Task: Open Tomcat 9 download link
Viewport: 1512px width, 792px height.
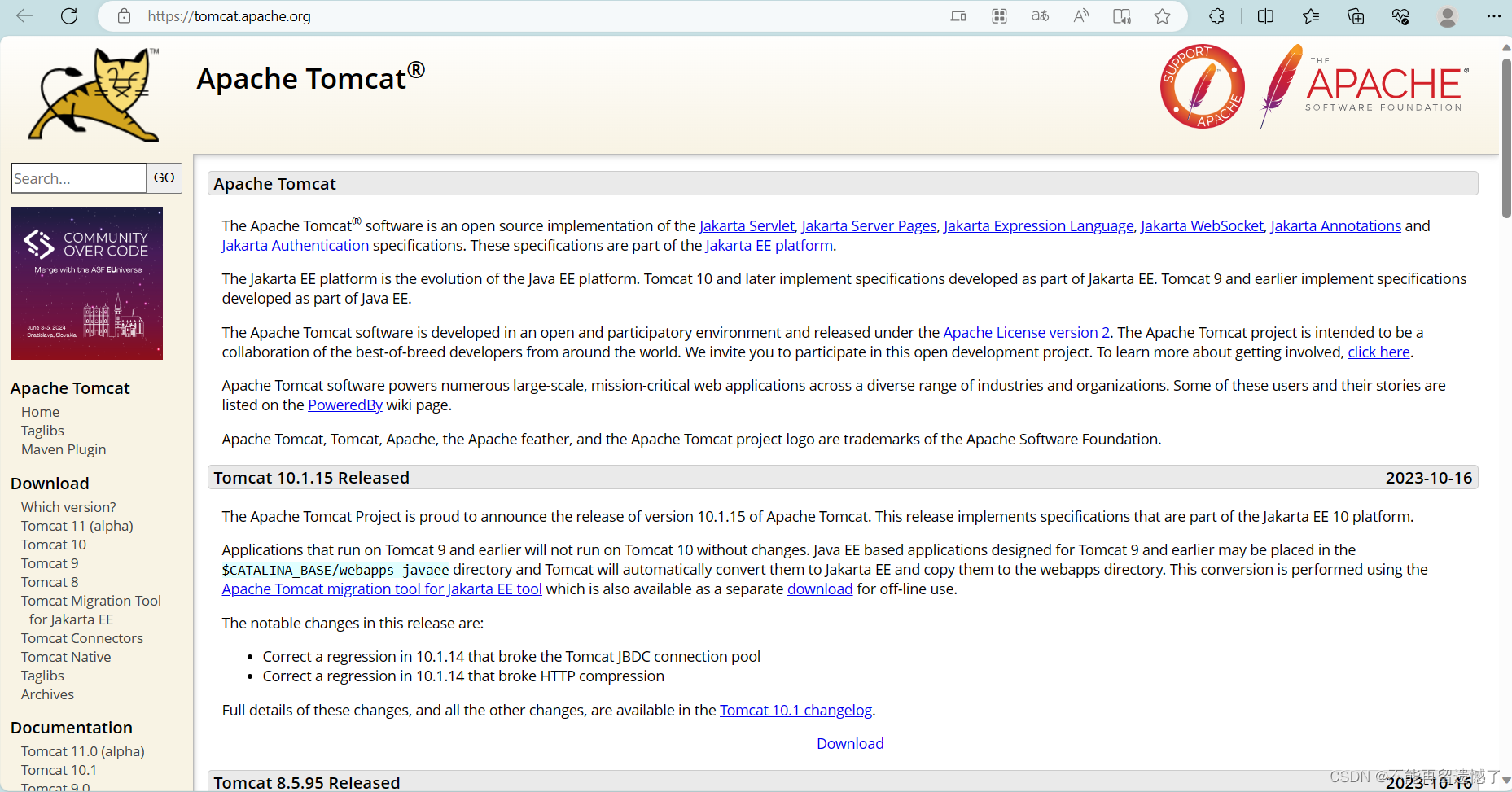Action: (50, 563)
